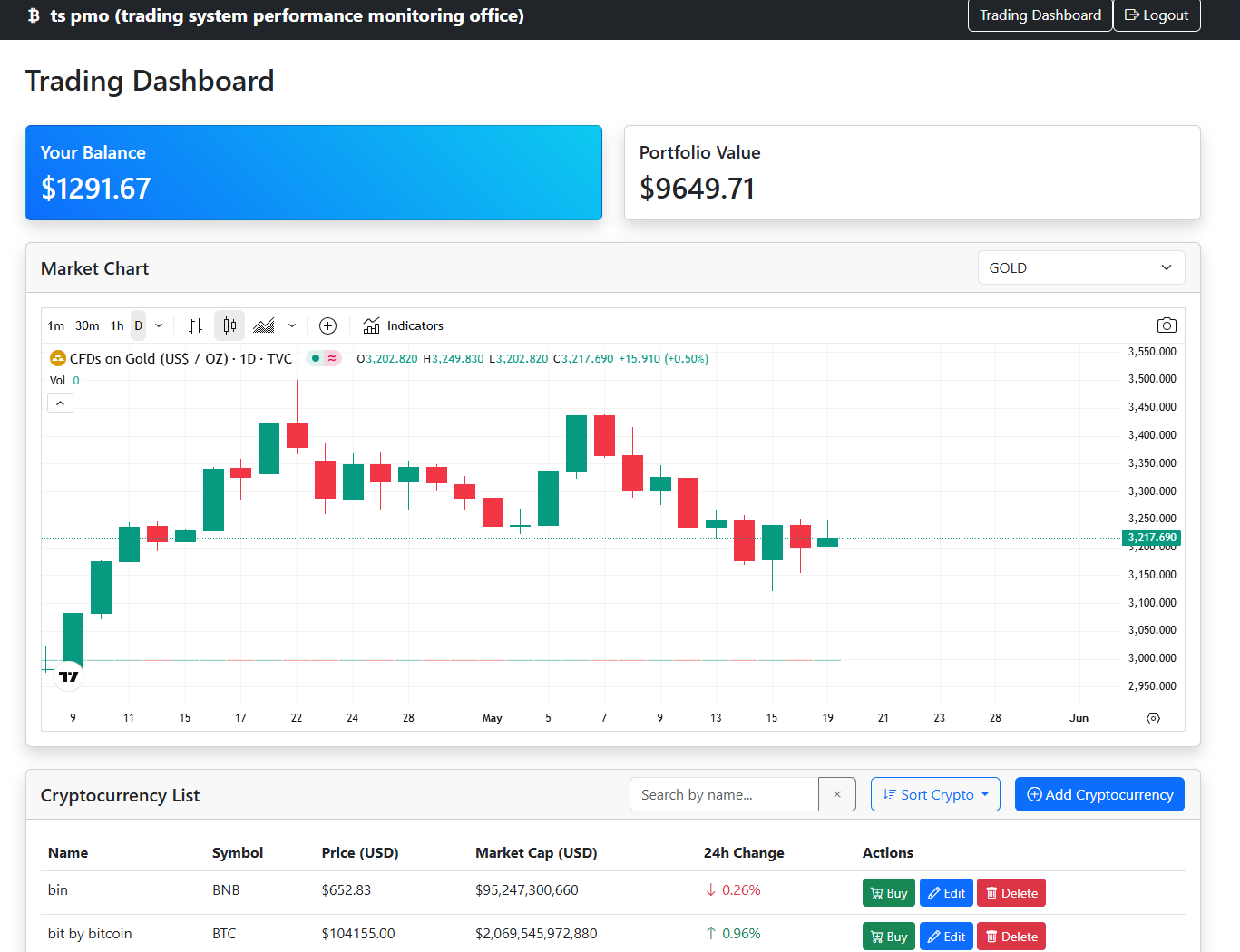This screenshot has width=1240, height=952.
Task: Open the Sort Crypto dropdown
Action: click(935, 794)
